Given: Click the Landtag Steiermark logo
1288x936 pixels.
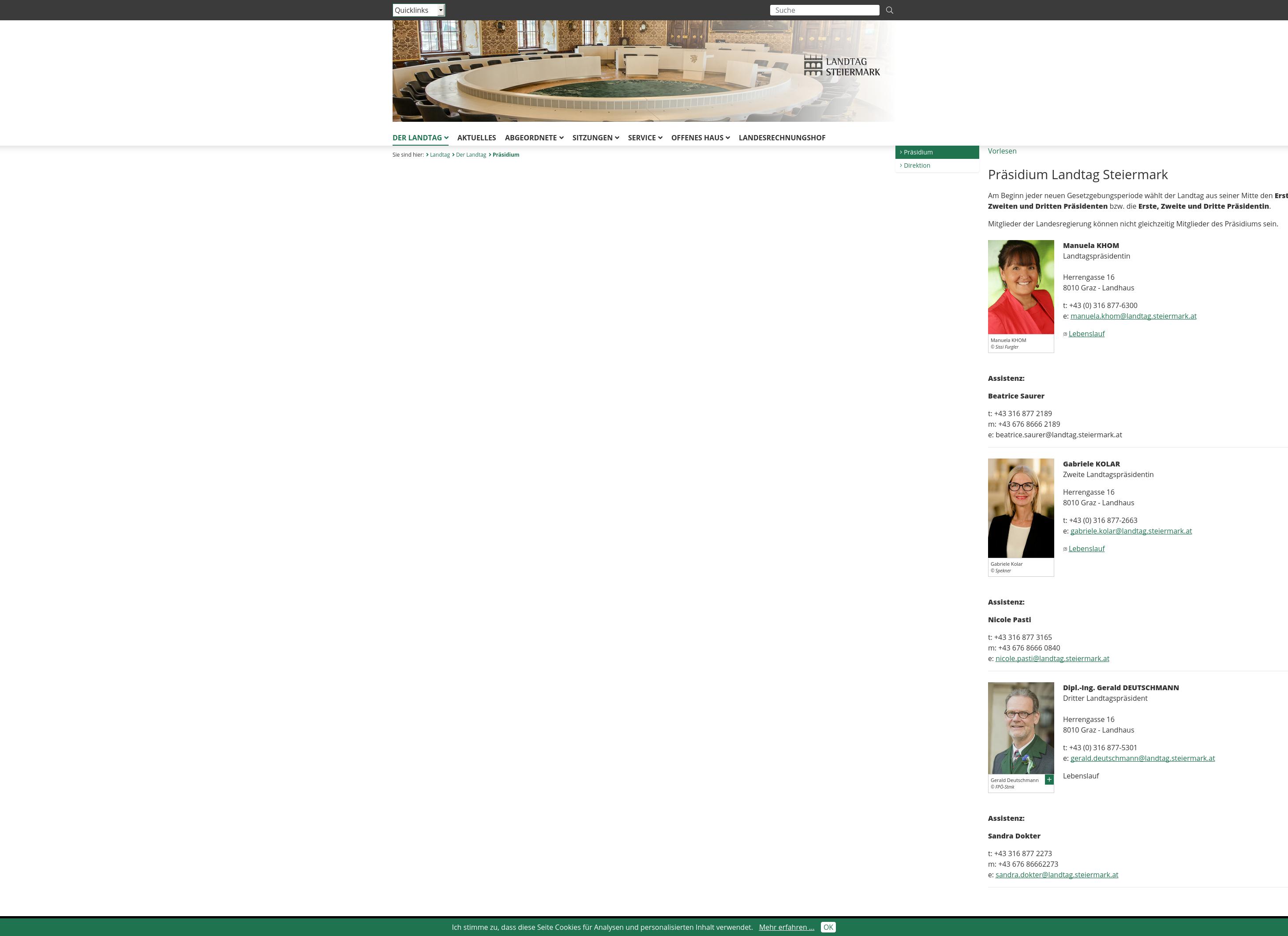Looking at the screenshot, I should click(842, 65).
